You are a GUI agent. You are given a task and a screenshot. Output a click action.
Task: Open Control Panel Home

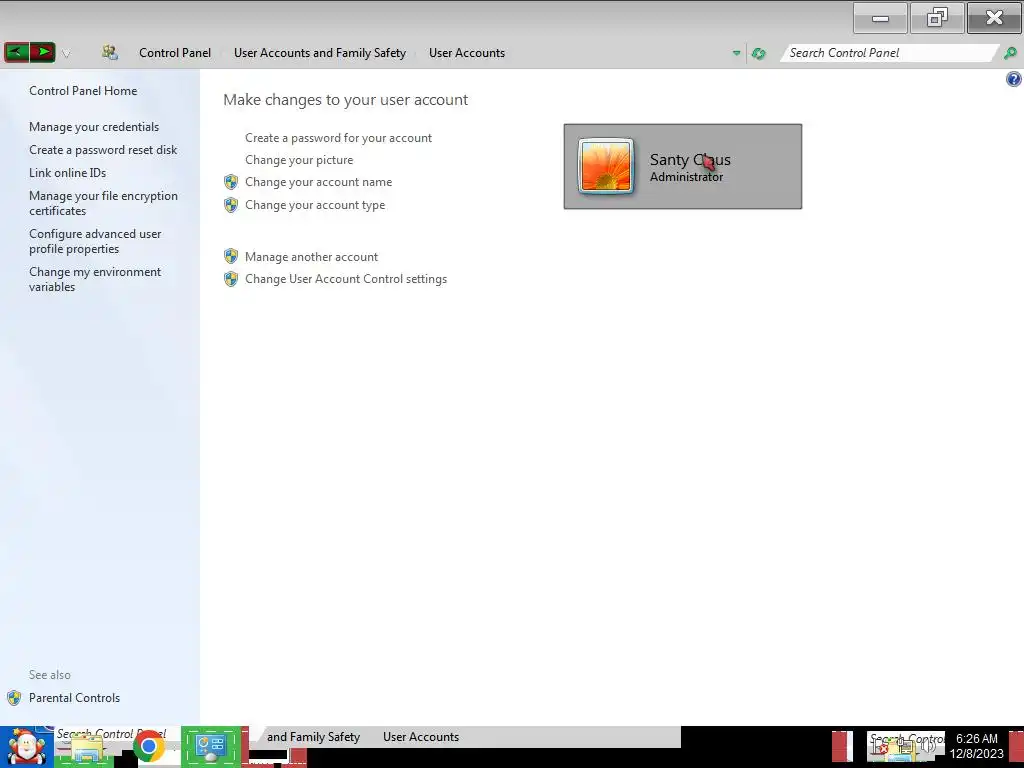point(83,91)
